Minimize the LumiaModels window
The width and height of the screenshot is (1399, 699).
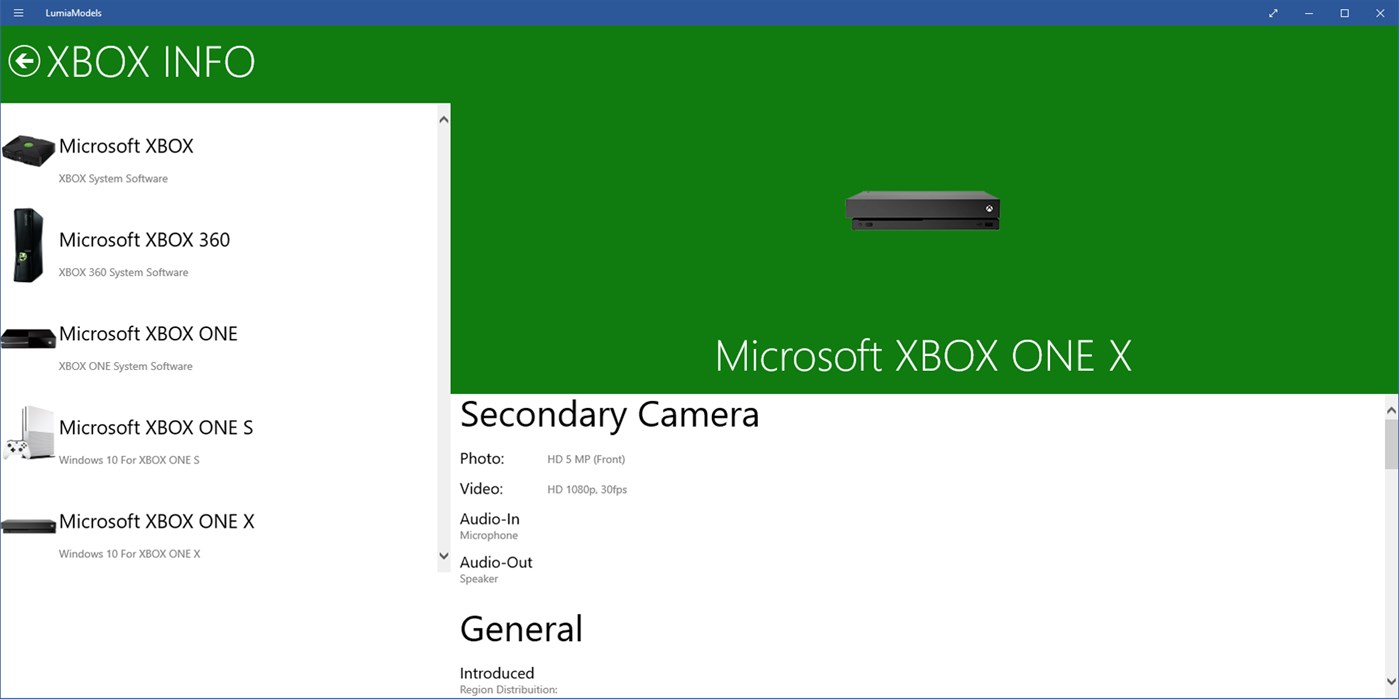click(x=1309, y=13)
